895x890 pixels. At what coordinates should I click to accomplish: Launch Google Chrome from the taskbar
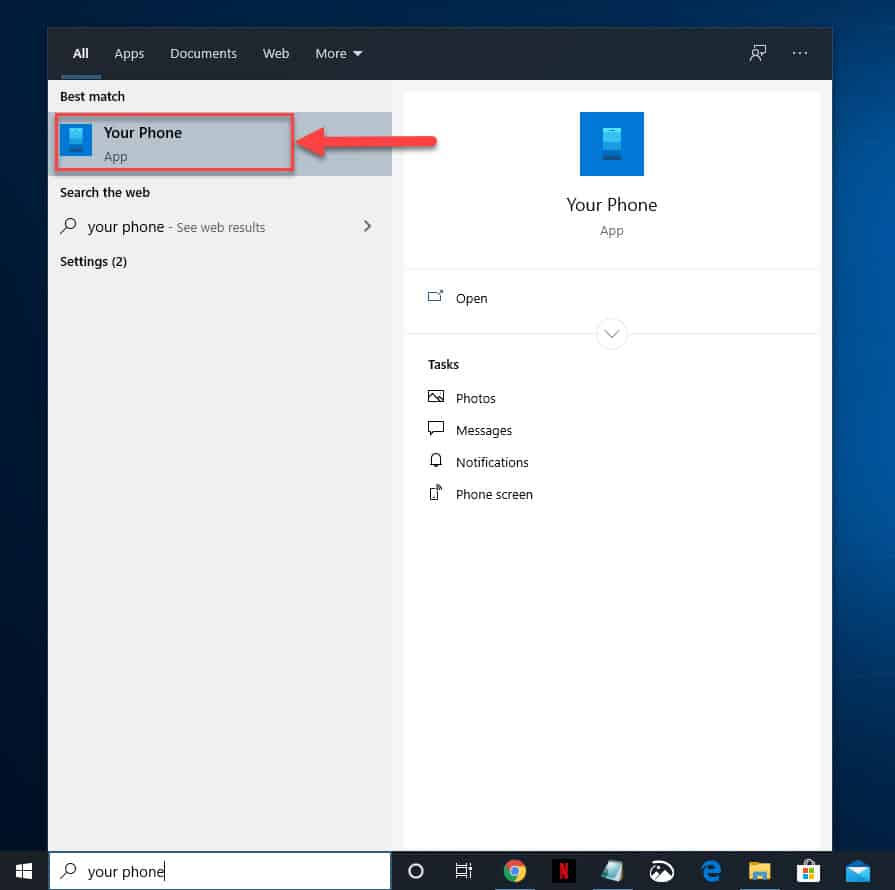click(x=514, y=871)
